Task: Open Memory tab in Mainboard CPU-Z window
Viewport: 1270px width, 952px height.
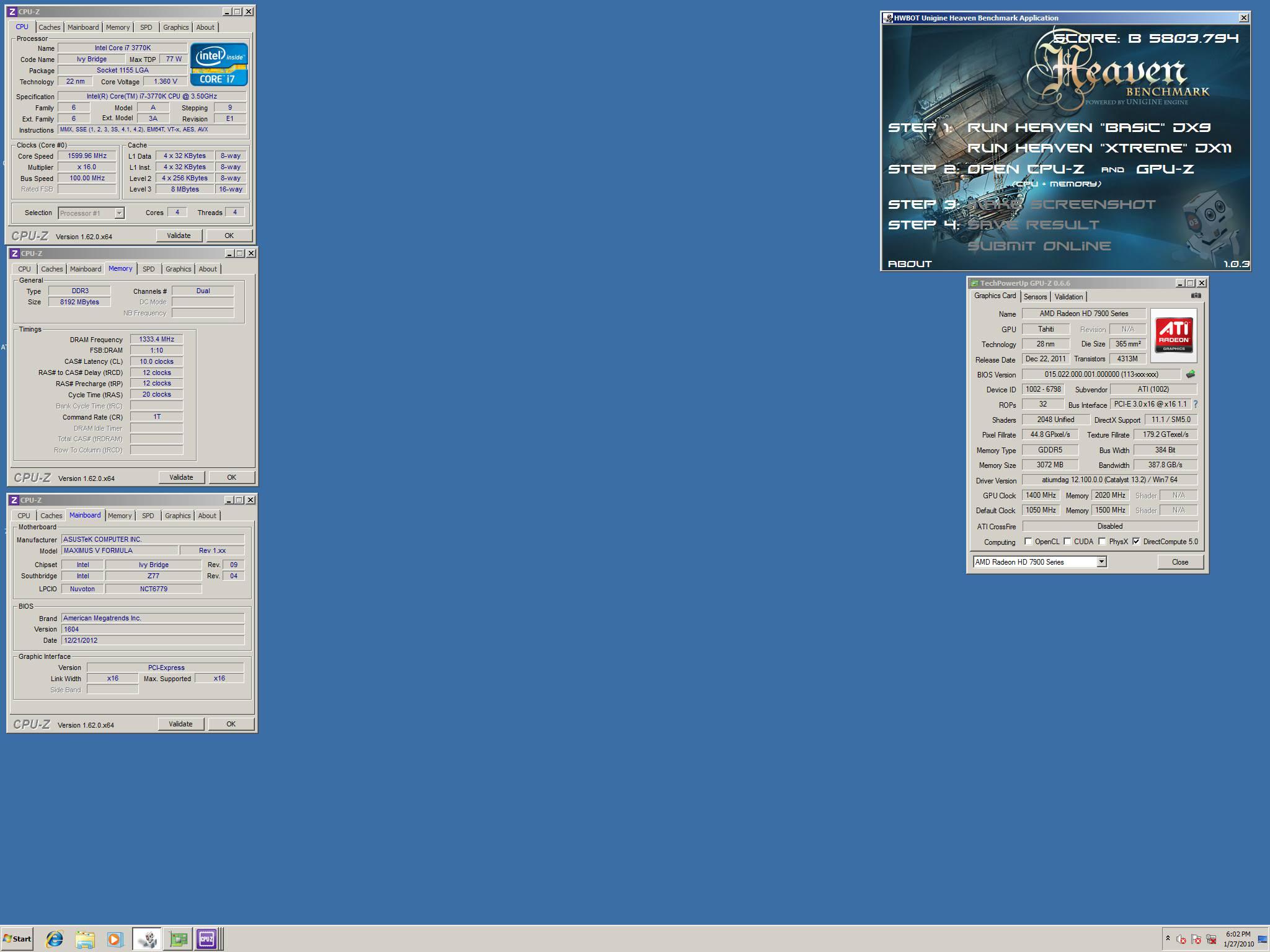Action: (120, 516)
